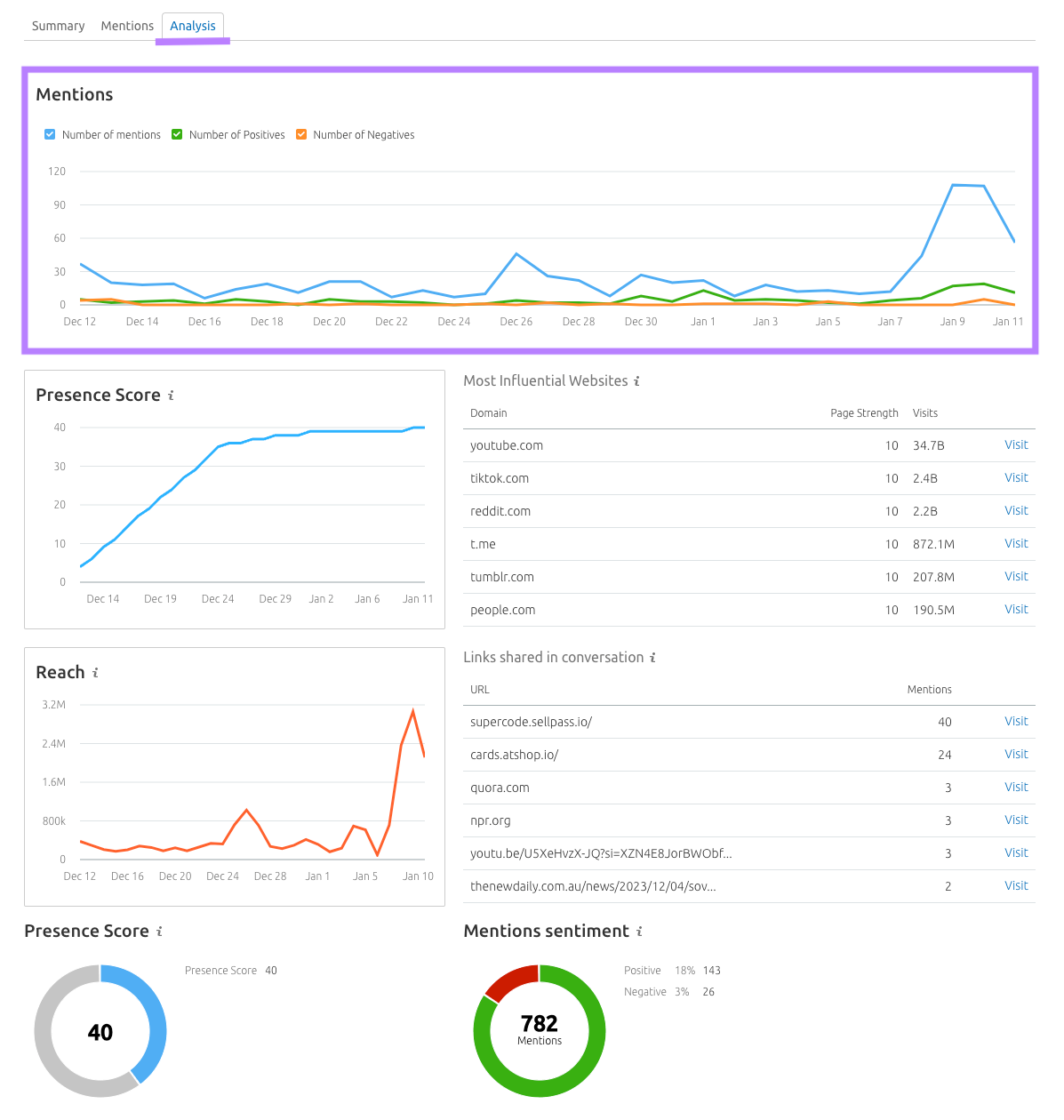Click people.com domain cell
This screenshot has width=1064, height=1120.
point(503,611)
